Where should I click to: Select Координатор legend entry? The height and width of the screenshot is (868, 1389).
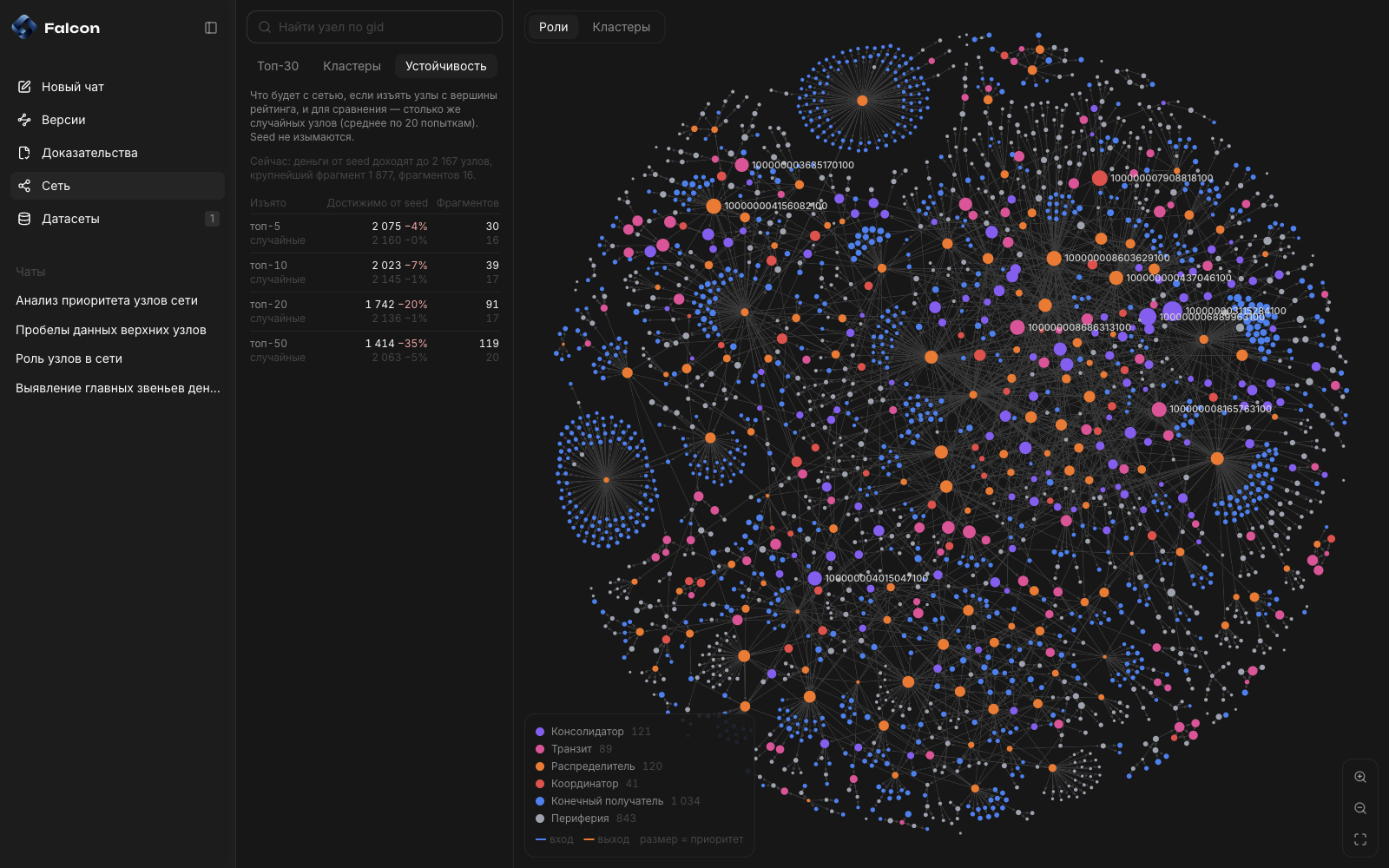click(x=587, y=784)
